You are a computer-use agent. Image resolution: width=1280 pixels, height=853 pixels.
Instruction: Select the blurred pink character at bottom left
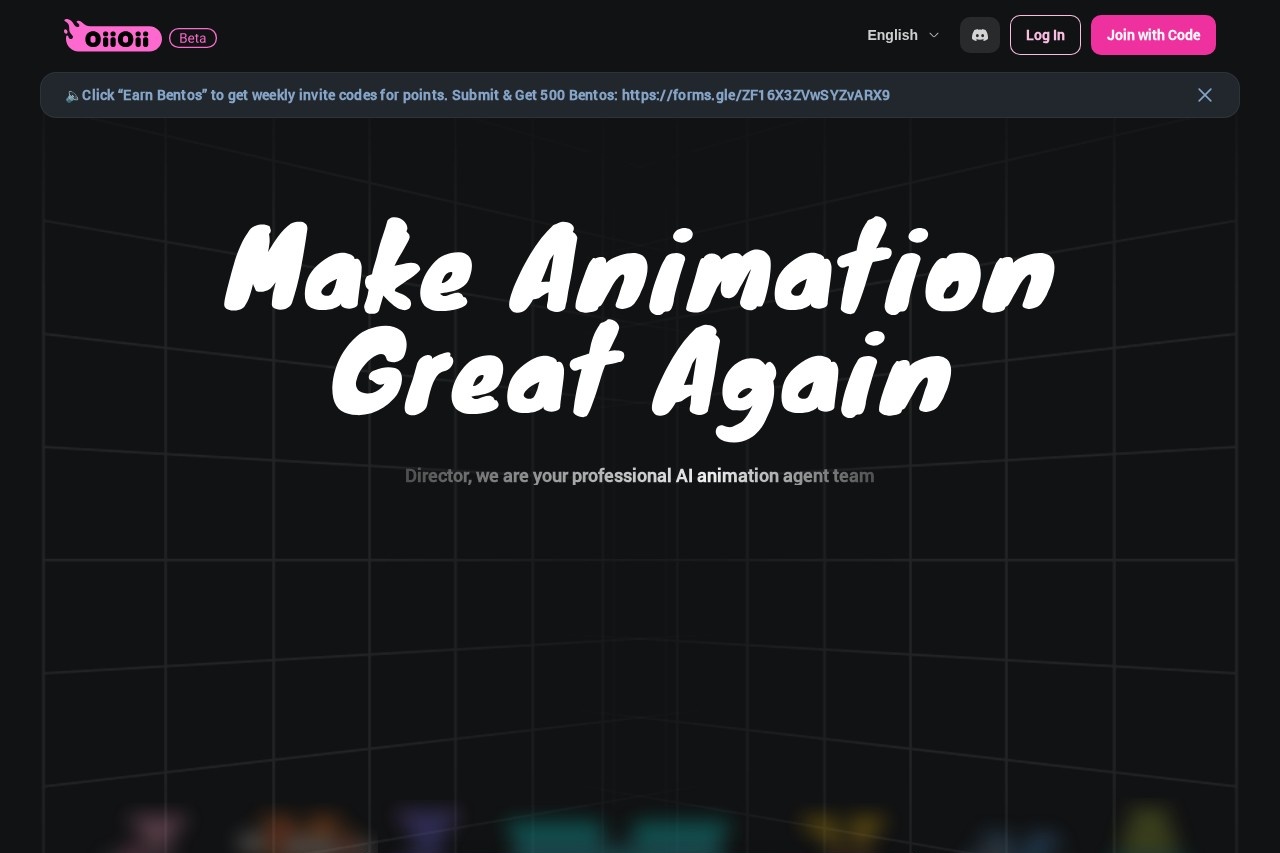coord(157,830)
